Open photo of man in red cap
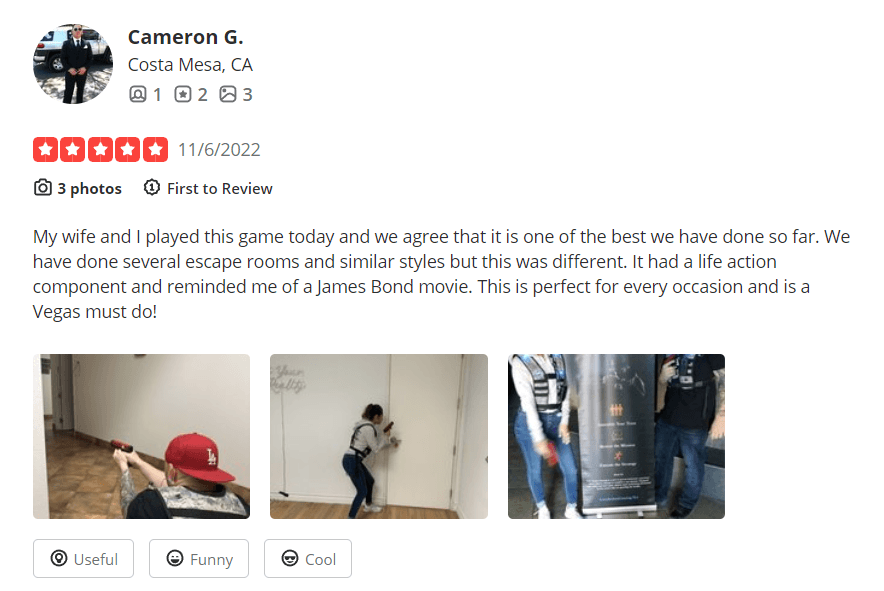This screenshot has height=591, width=884. 142,436
